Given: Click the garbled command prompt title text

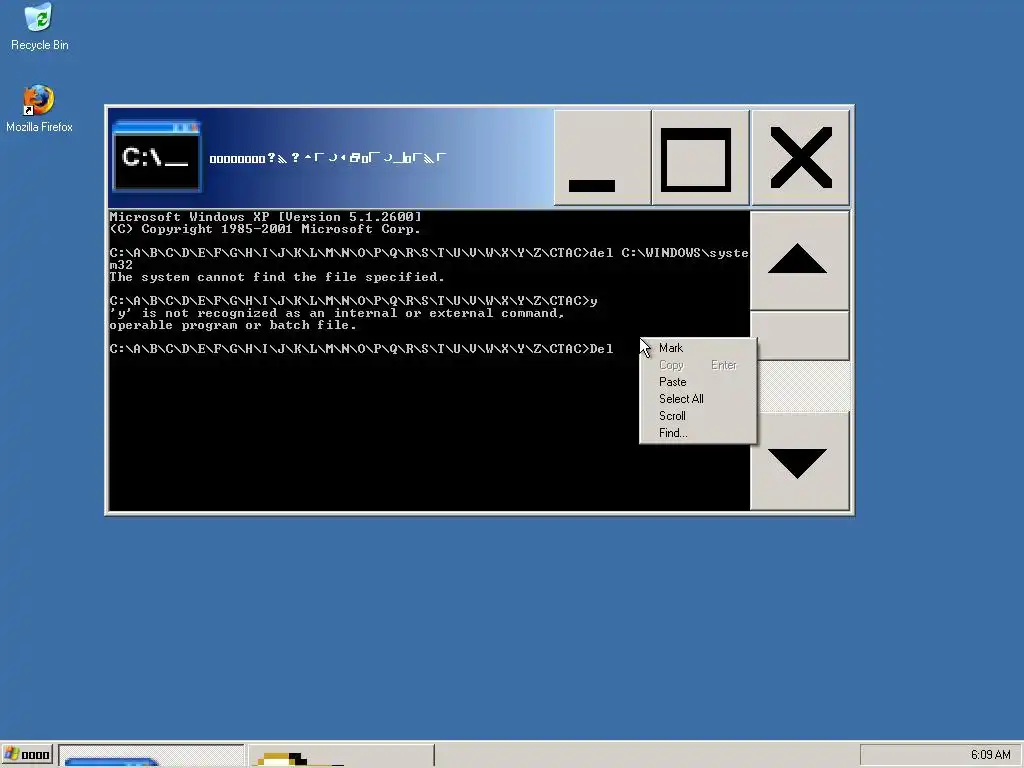Looking at the screenshot, I should [328, 157].
